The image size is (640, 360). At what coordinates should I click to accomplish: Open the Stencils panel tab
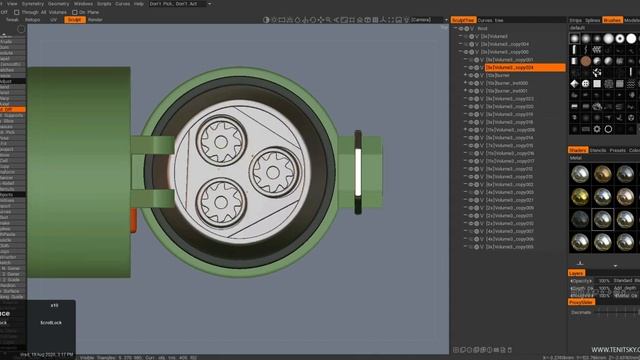coord(598,150)
